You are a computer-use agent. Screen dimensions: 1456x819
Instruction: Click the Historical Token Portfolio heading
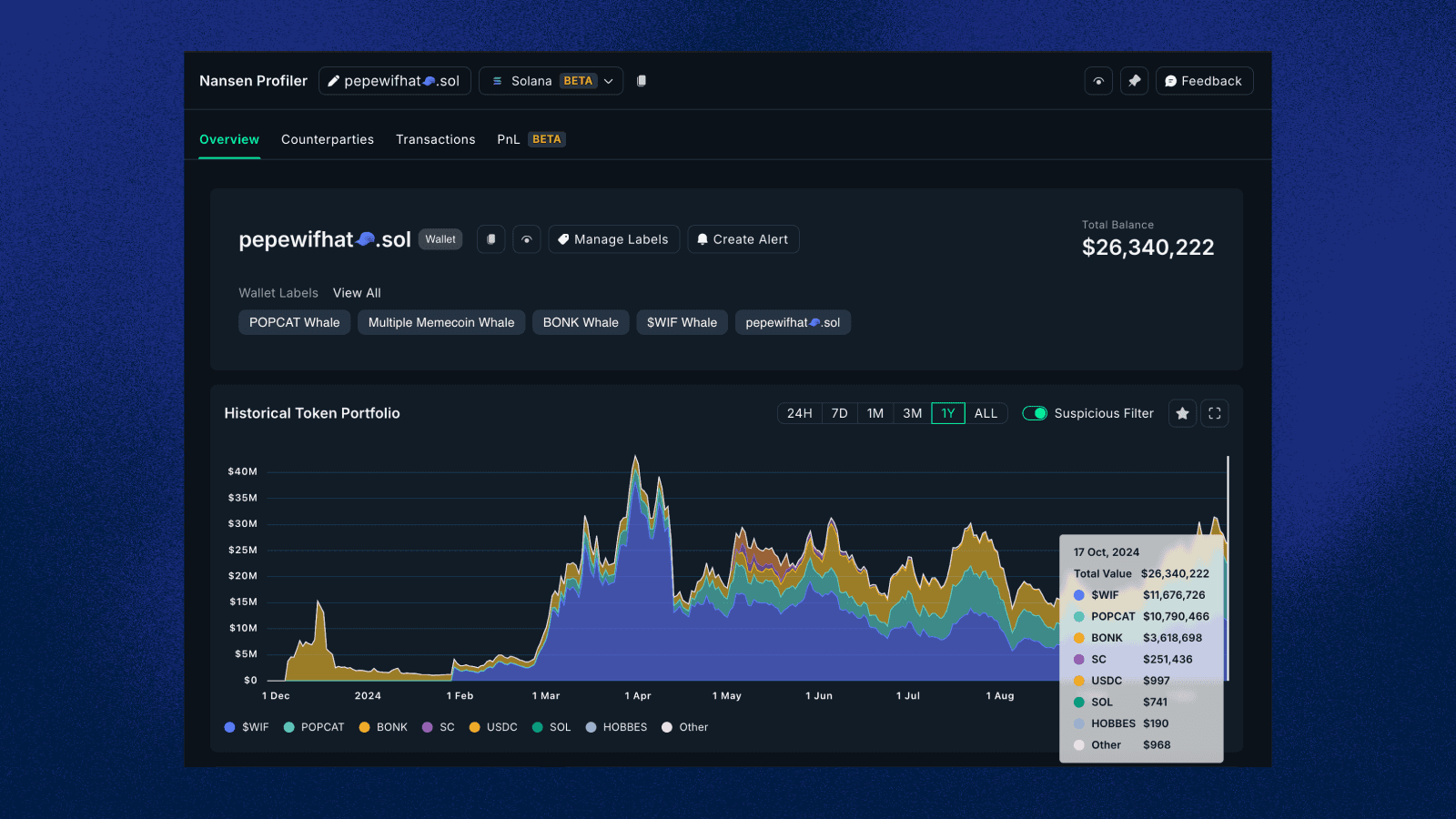pos(312,413)
